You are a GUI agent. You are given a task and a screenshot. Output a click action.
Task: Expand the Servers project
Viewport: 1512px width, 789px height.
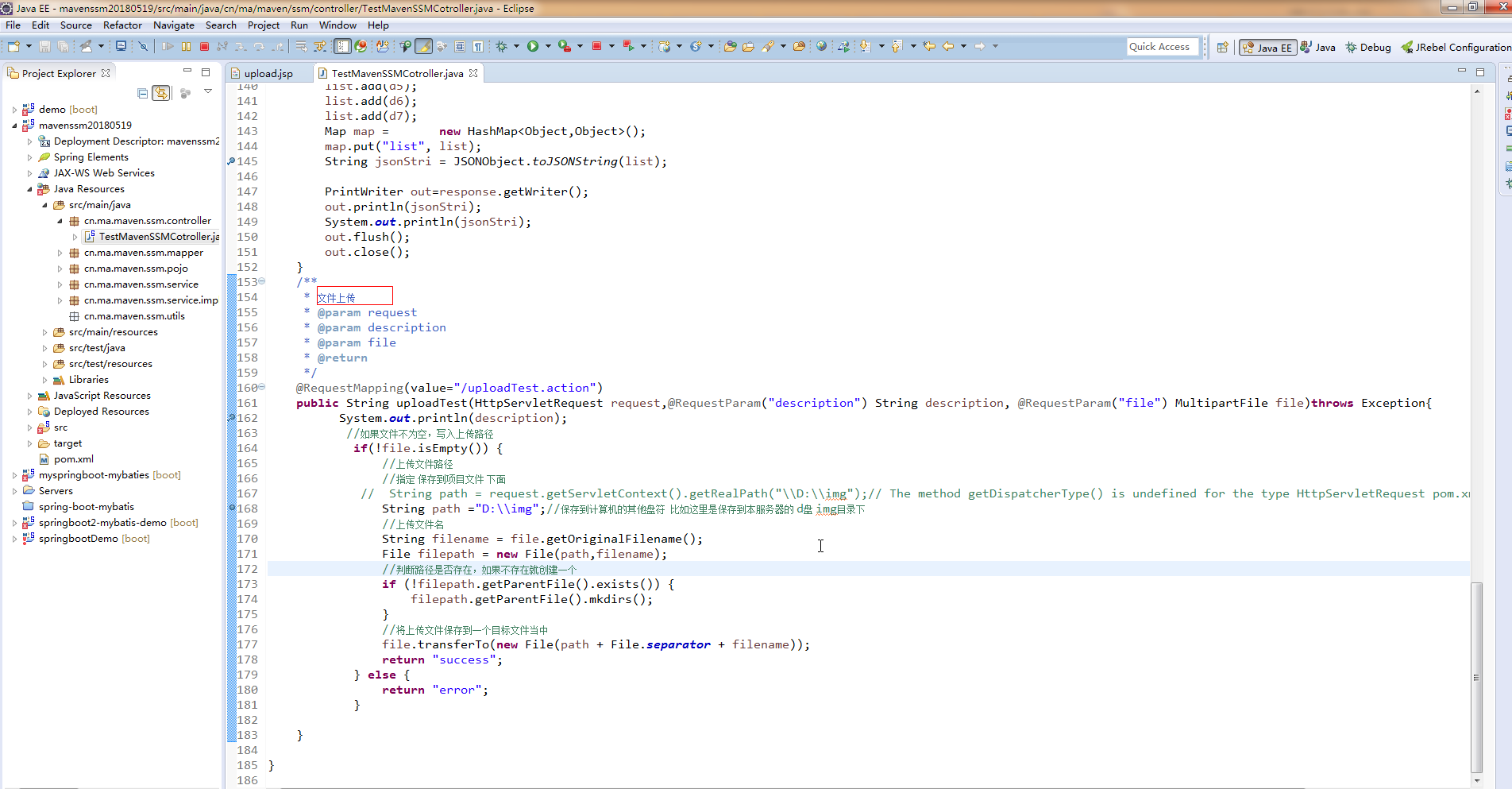(x=14, y=491)
